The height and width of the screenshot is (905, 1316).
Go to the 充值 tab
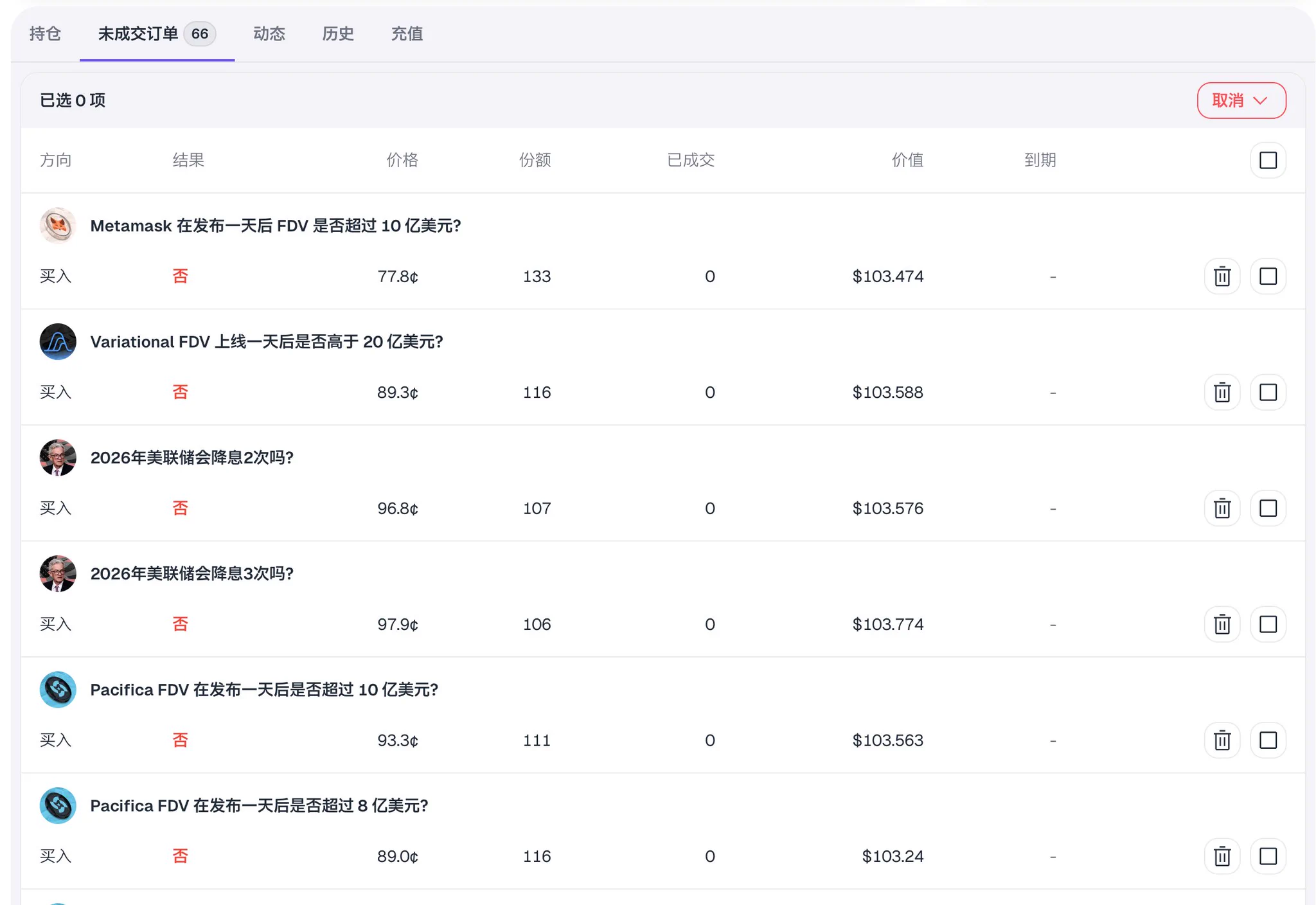(407, 33)
